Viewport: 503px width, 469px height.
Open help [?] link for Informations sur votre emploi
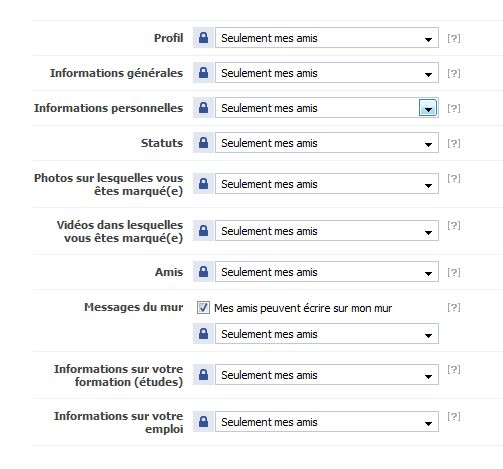[x=454, y=416]
